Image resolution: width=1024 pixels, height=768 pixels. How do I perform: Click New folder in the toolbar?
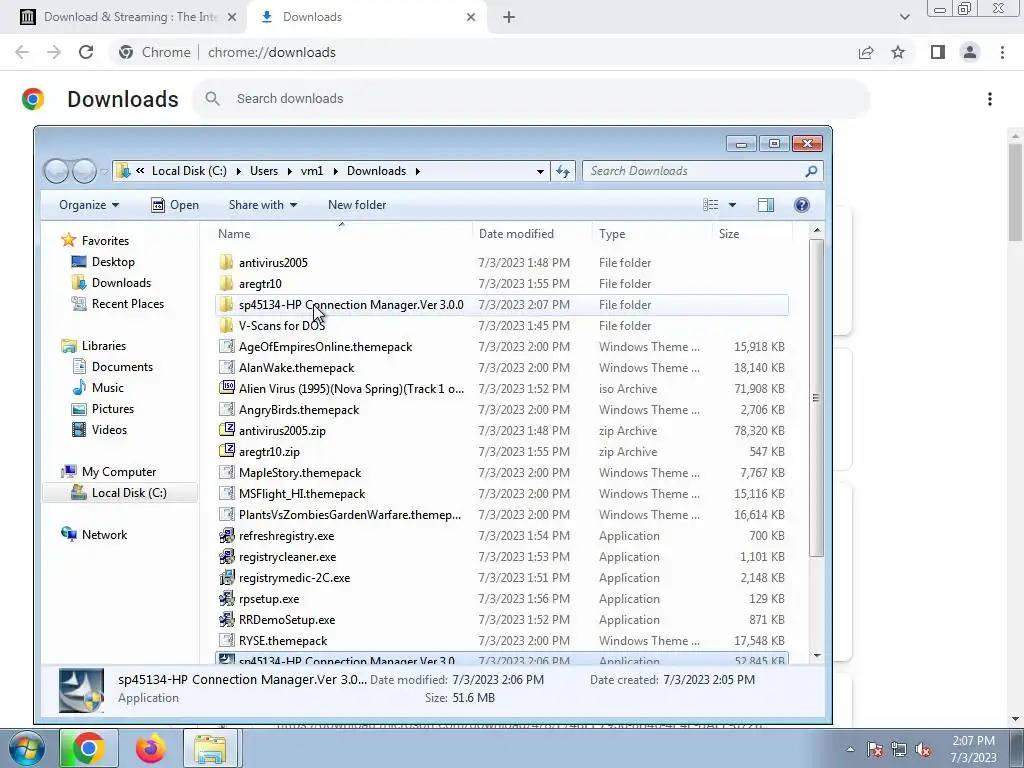click(x=357, y=205)
